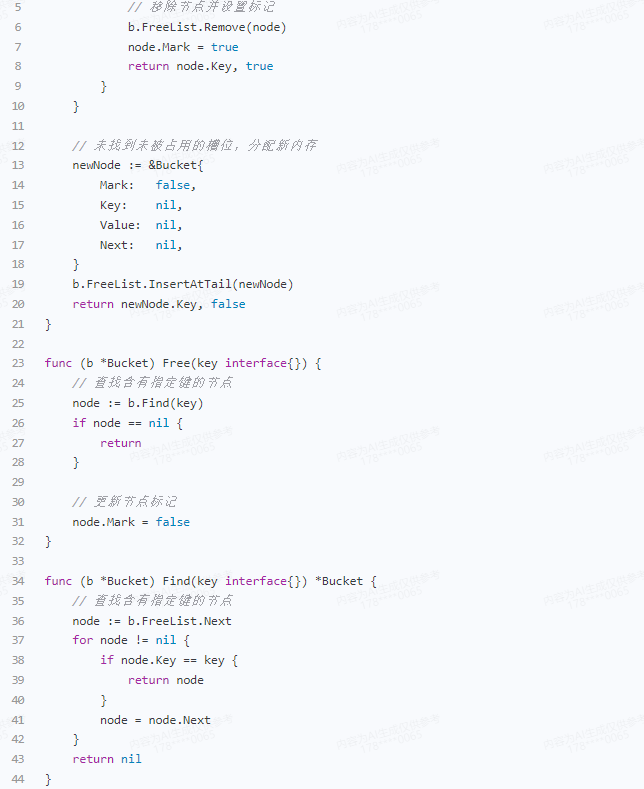Click 'Mark: false,' field line
The height and width of the screenshot is (789, 644).
[147, 185]
